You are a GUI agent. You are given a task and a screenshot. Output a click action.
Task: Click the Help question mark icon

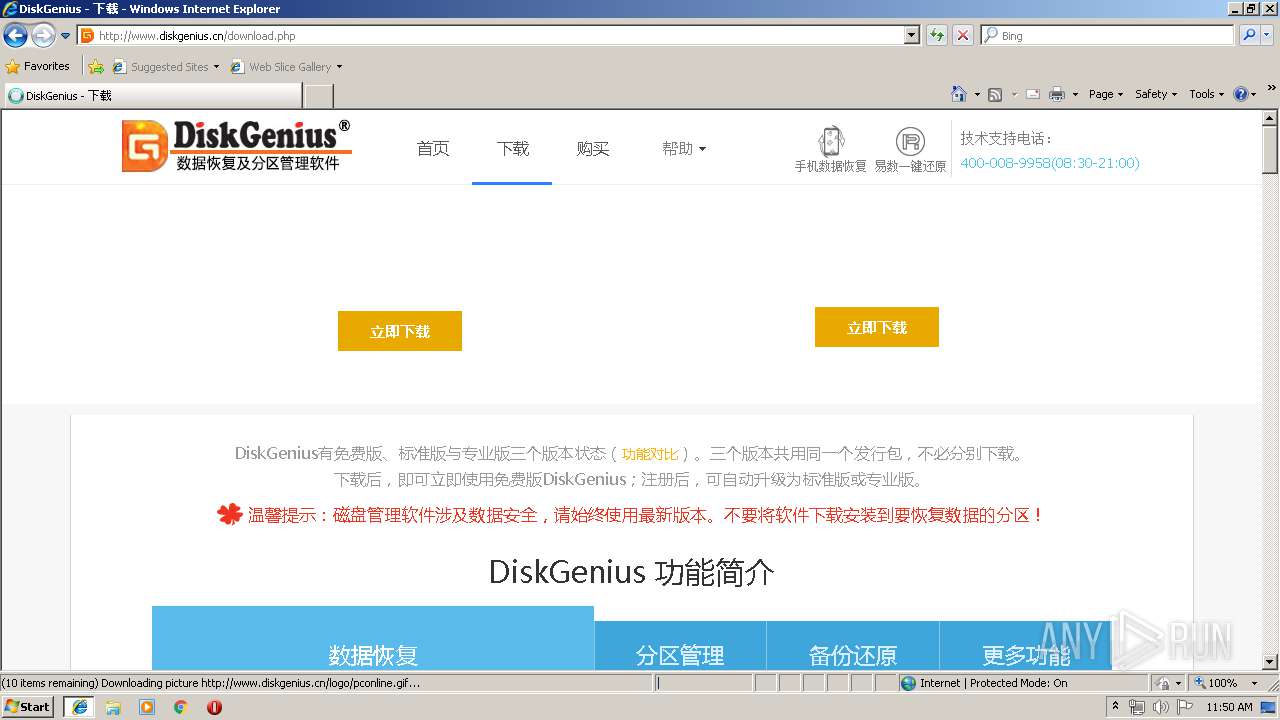point(1241,94)
